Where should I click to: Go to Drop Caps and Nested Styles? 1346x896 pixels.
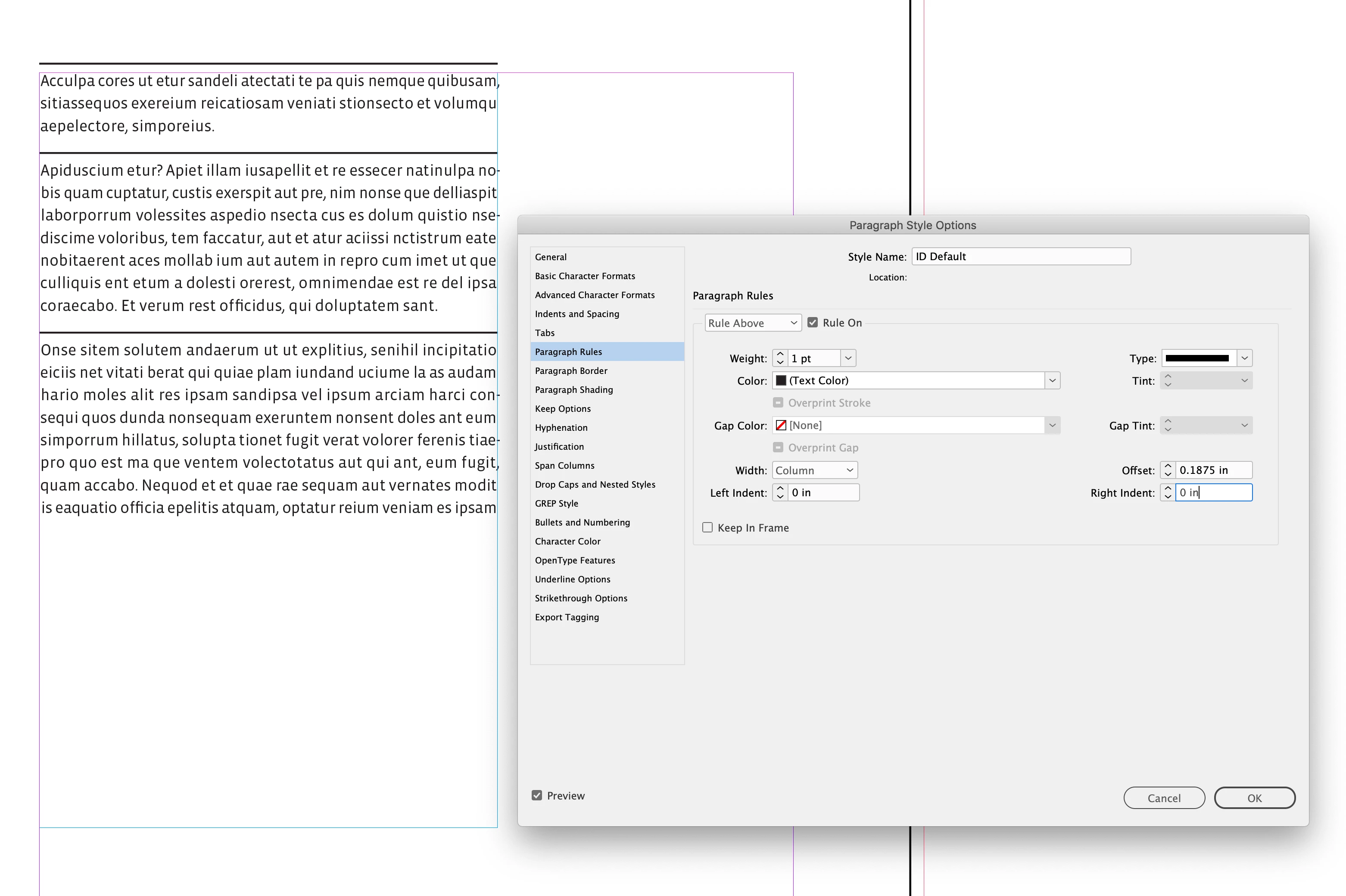coord(595,485)
